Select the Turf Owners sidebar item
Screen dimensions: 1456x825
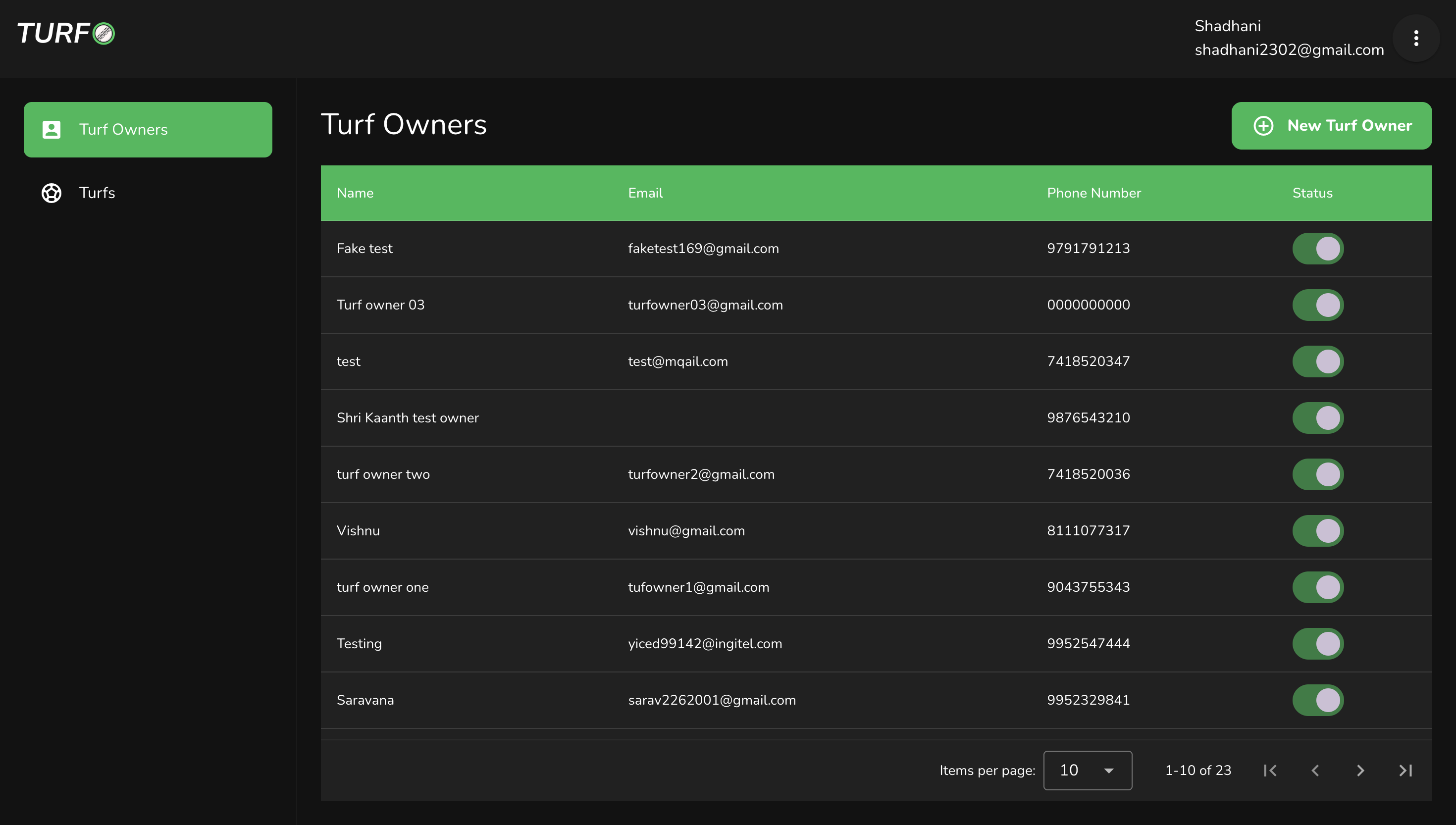click(x=148, y=130)
